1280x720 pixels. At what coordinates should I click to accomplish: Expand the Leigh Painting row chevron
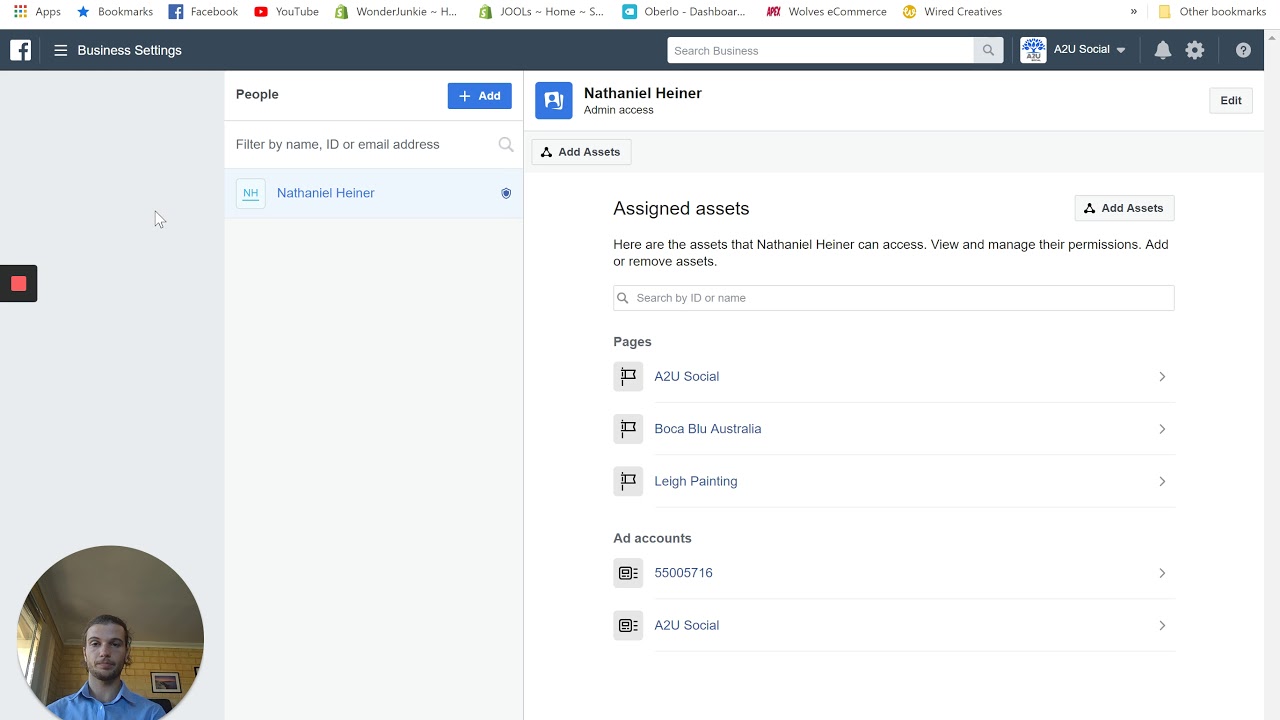point(1162,481)
